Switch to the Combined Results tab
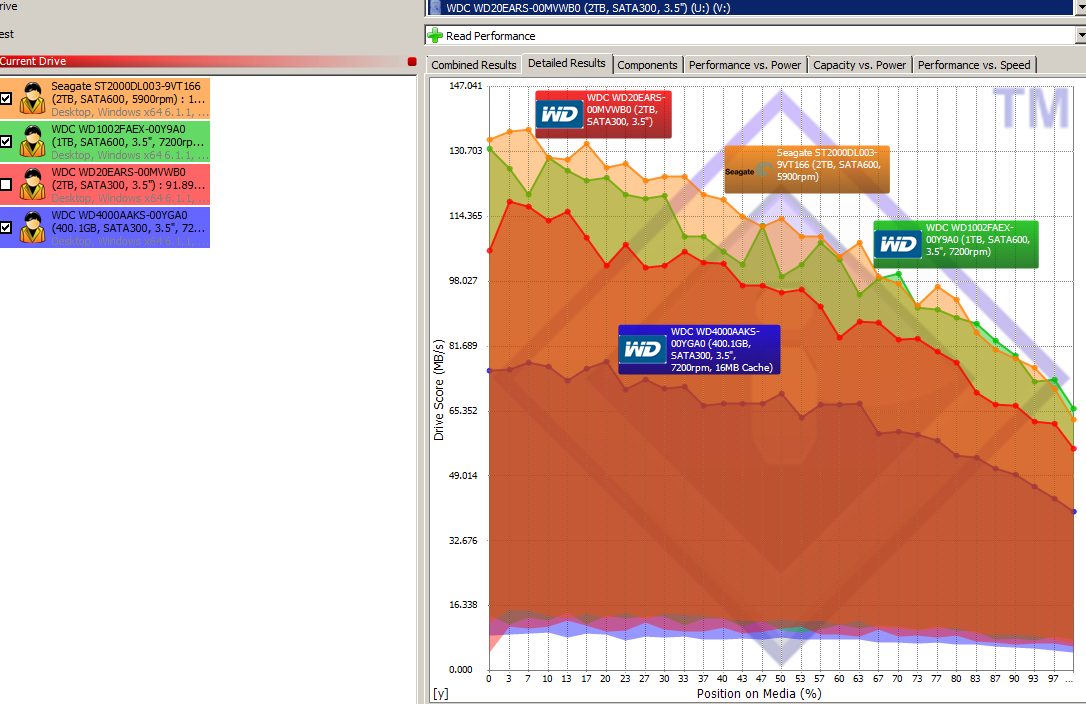 [x=474, y=64]
